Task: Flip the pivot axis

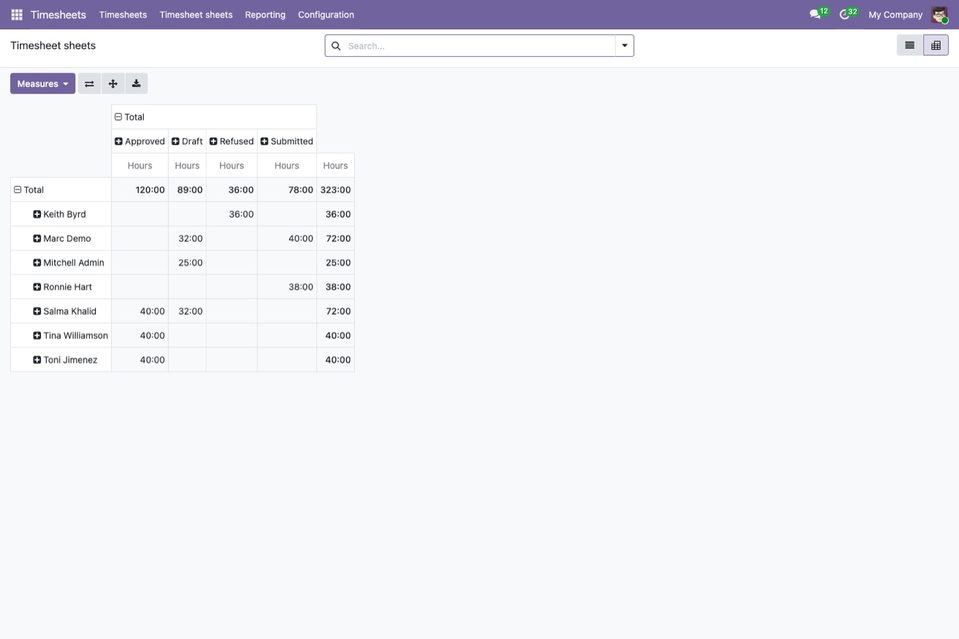Action: (89, 84)
